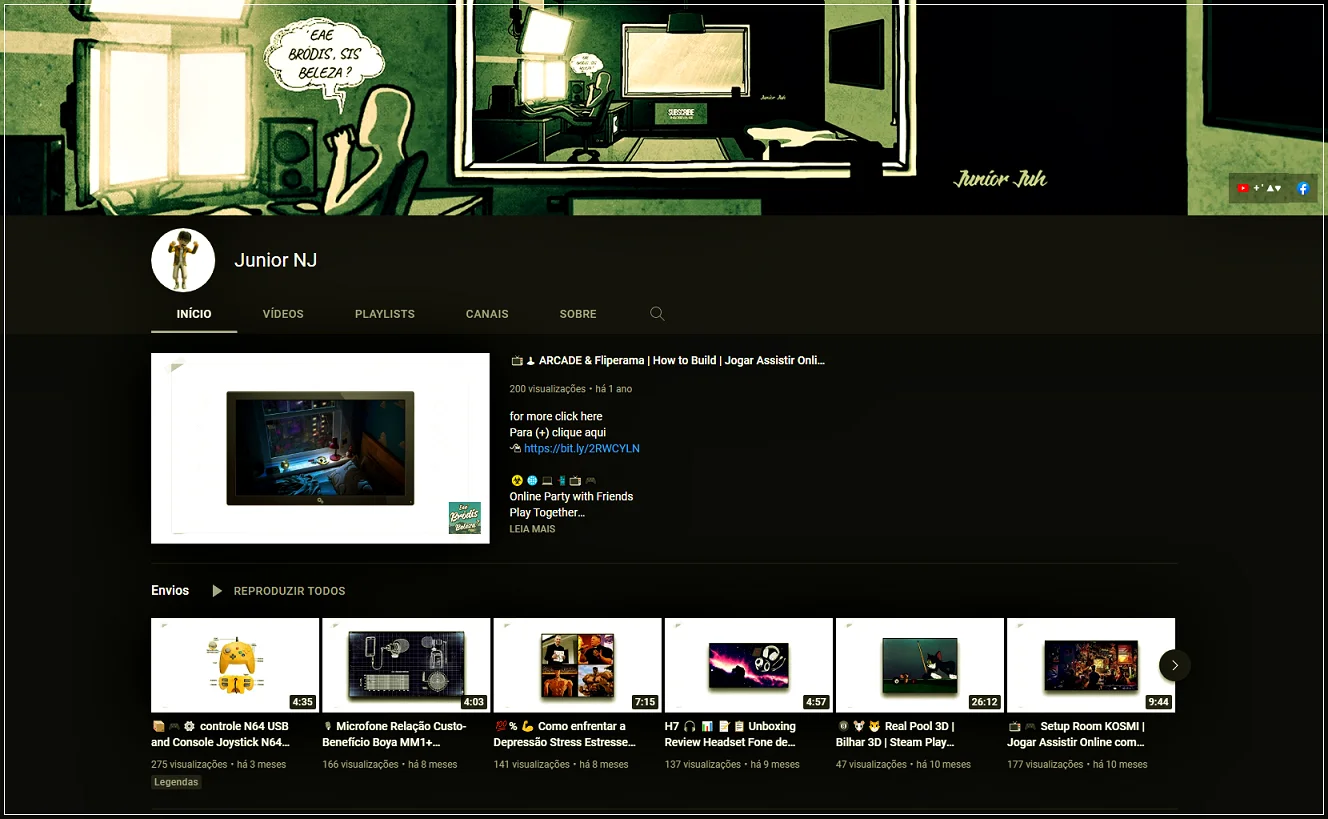Viewport: 1328px width, 819px height.
Task: Click '47 visualizações • há 10 meses' text
Action: tap(904, 765)
